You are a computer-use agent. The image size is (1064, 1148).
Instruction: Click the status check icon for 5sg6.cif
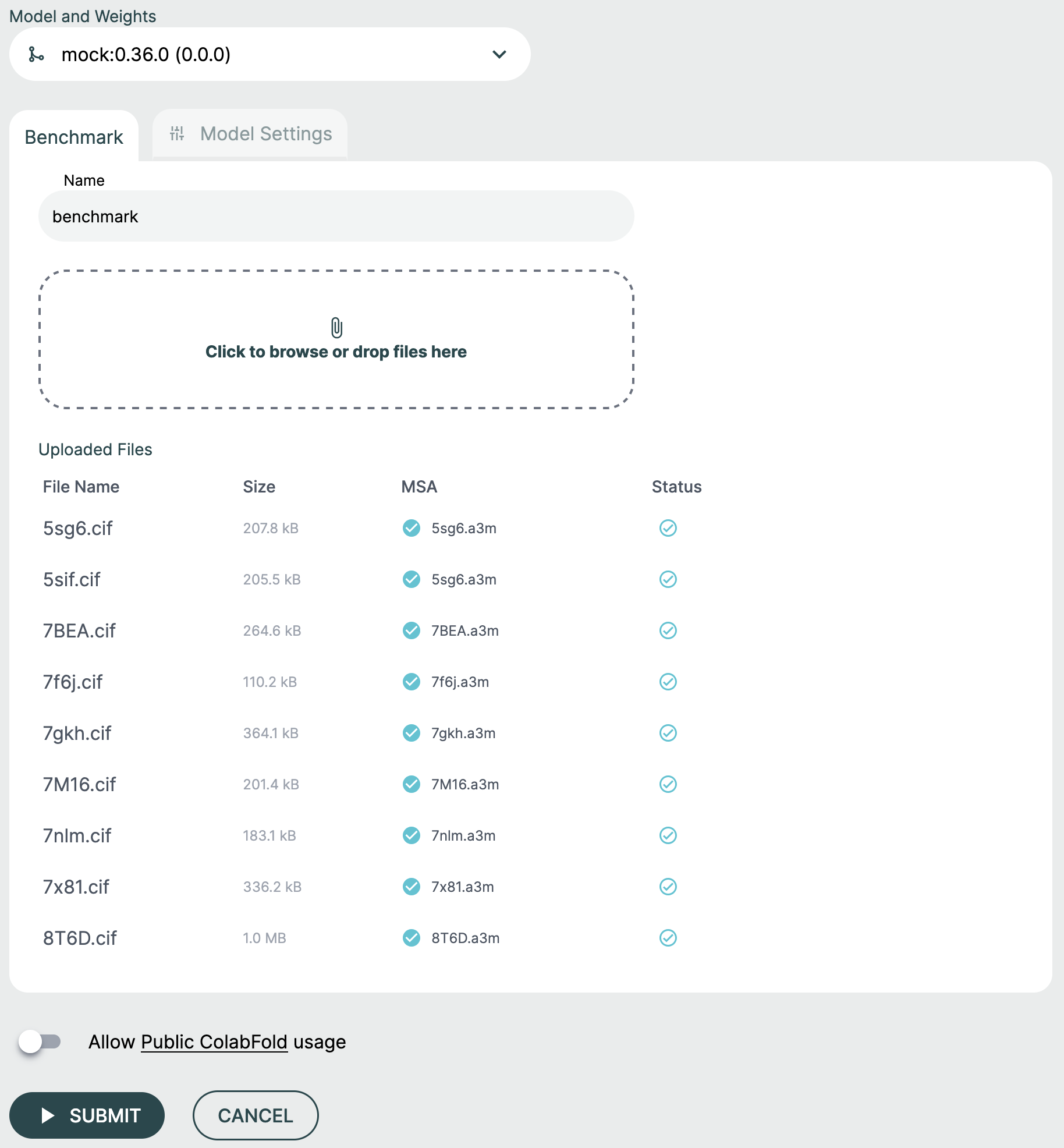click(668, 528)
